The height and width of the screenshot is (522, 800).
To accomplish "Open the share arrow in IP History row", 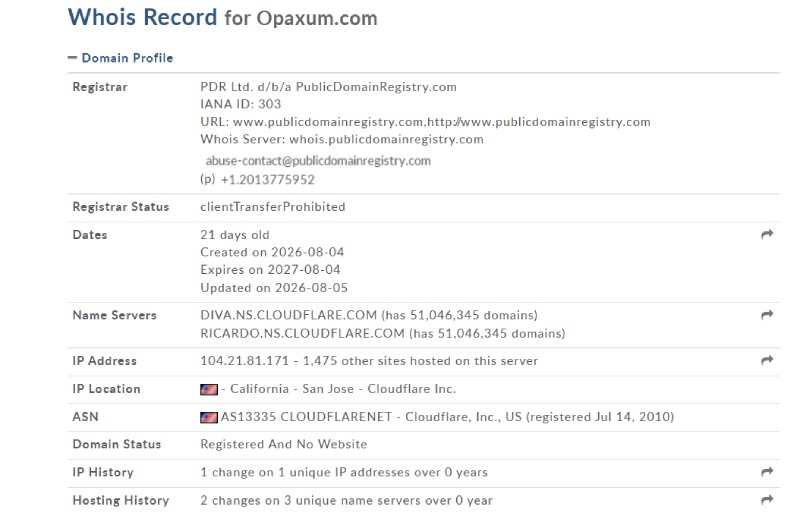I will click(767, 472).
